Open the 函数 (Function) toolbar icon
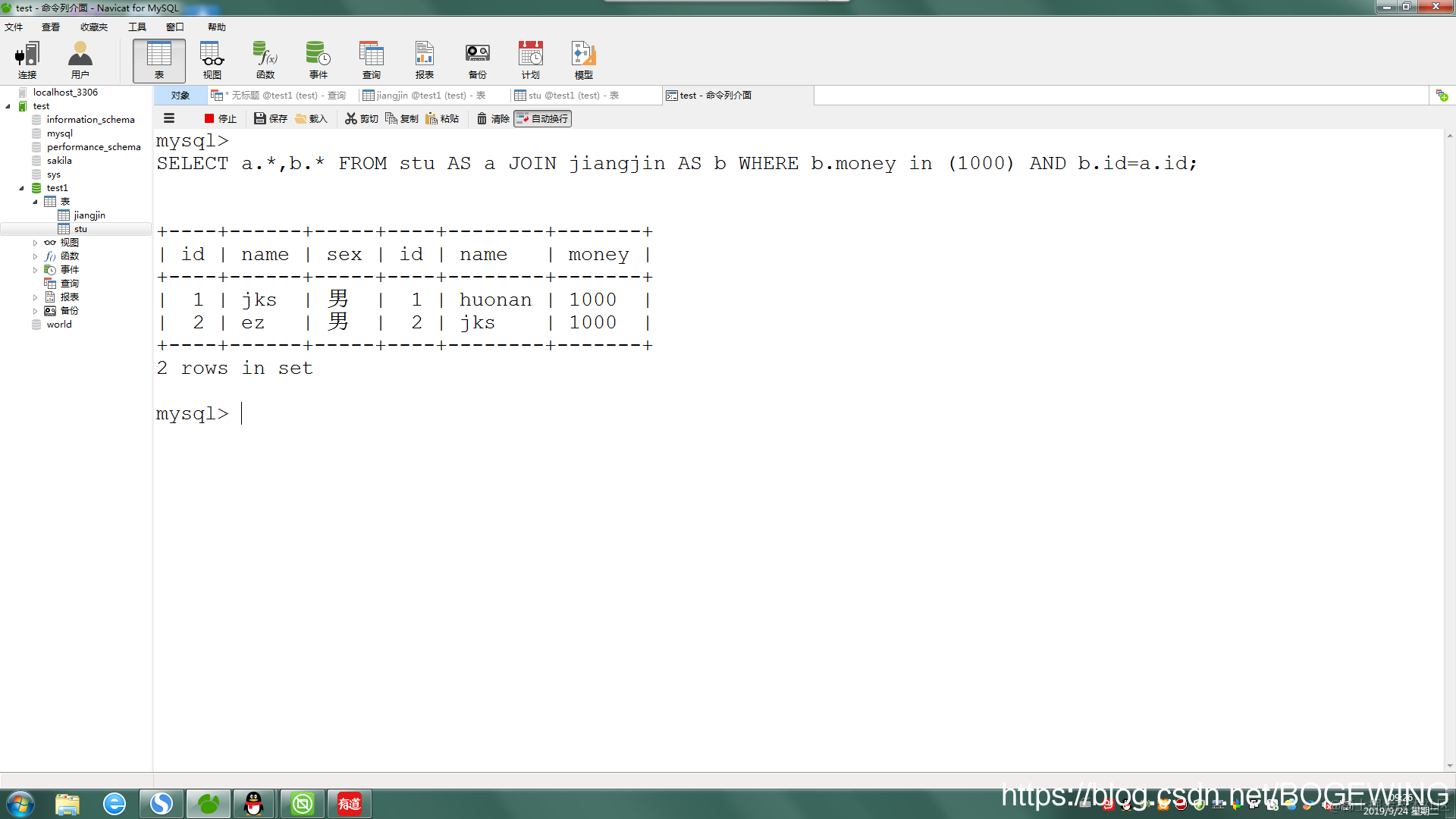This screenshot has width=1456, height=819. pyautogui.click(x=265, y=60)
